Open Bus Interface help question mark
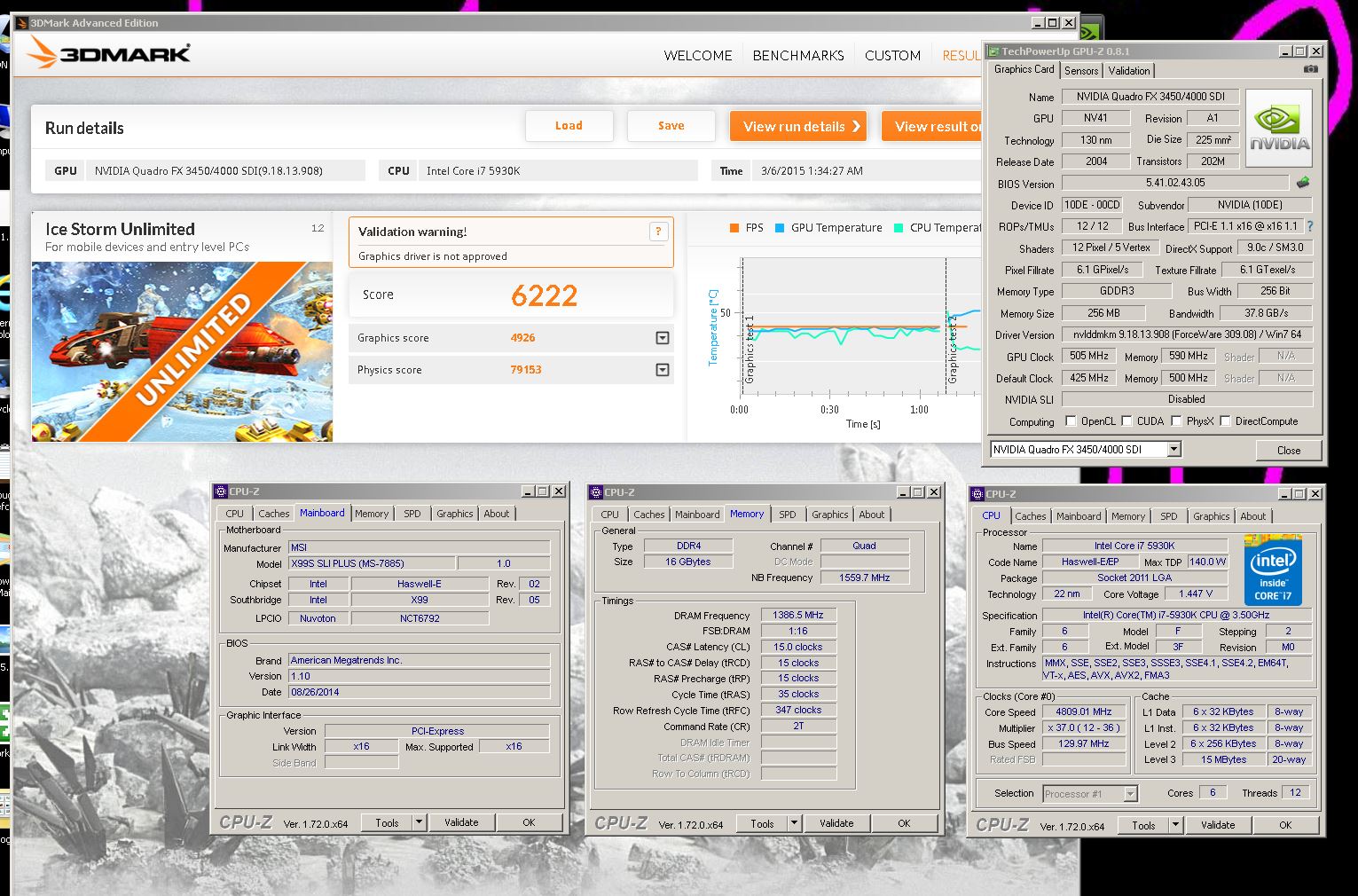This screenshot has width=1358, height=896. point(1310,226)
